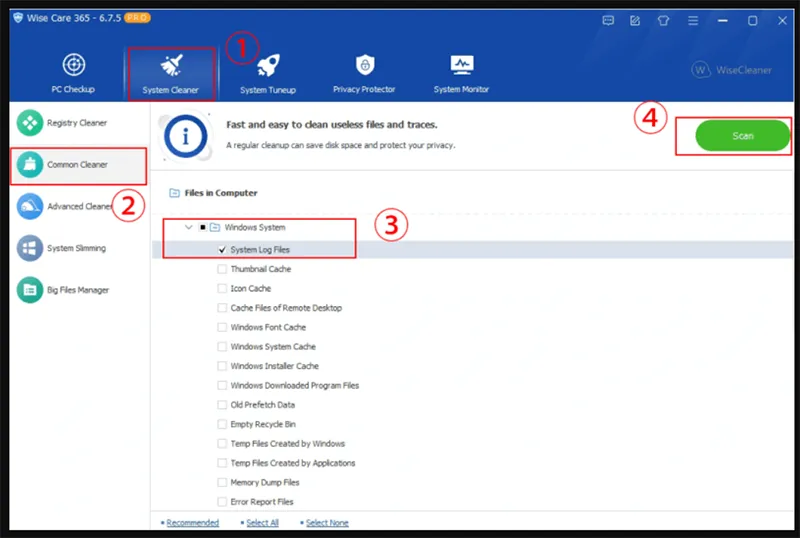800x538 pixels.
Task: Check the Windows System Cache checkbox
Action: [x=222, y=347]
